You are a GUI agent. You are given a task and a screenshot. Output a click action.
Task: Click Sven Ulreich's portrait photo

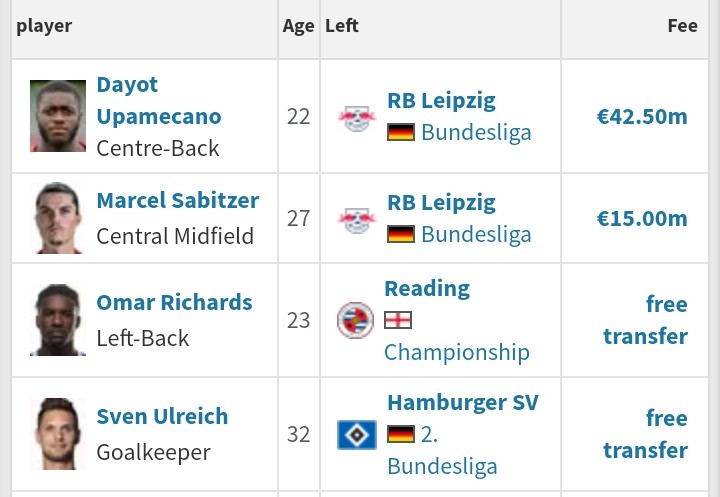(x=58, y=434)
